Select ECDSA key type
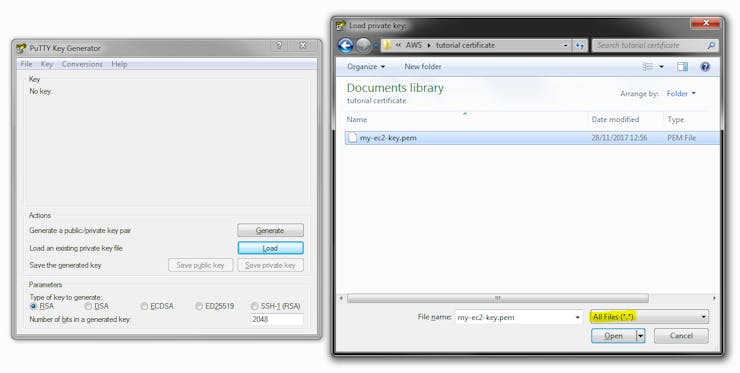This screenshot has height=373, width=740. (144, 306)
